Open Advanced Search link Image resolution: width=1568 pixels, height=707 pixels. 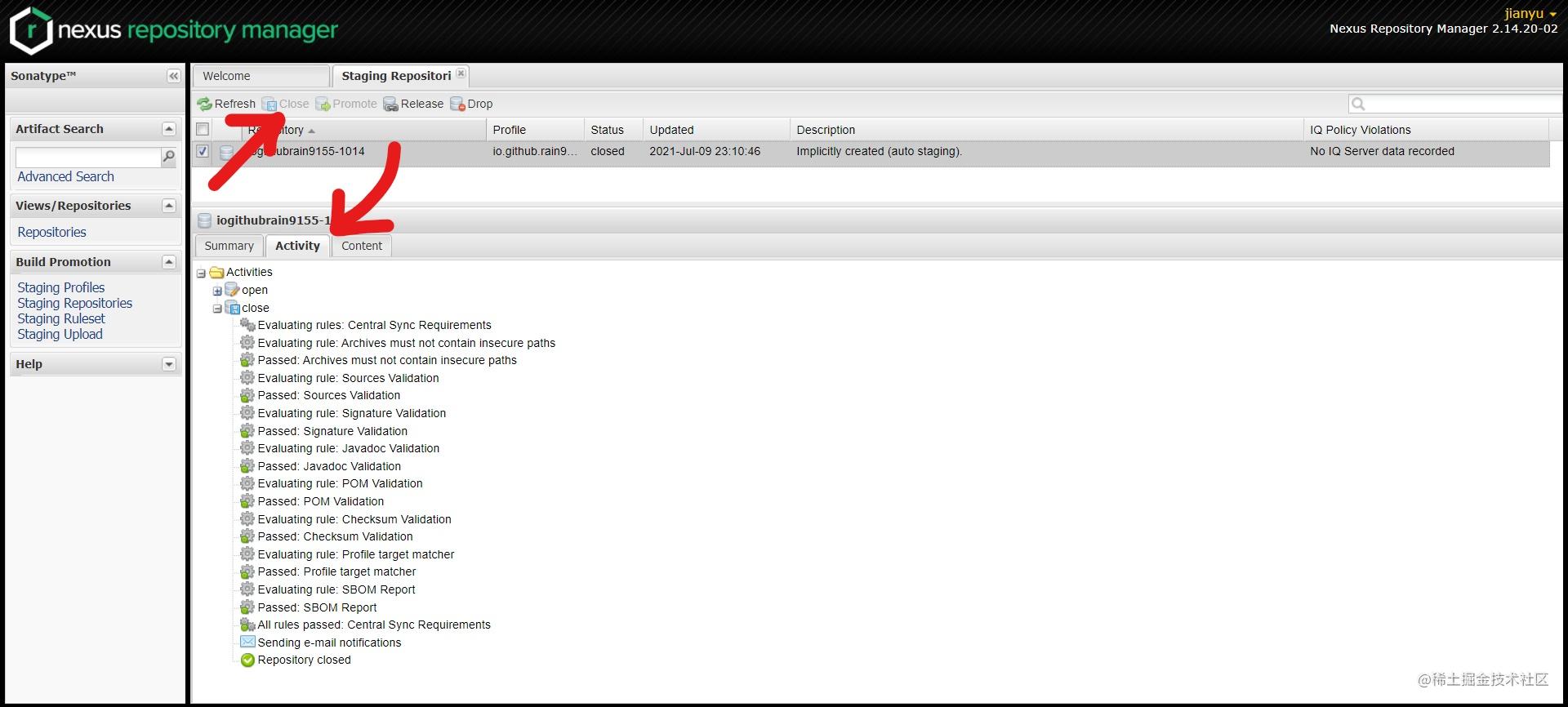[65, 176]
